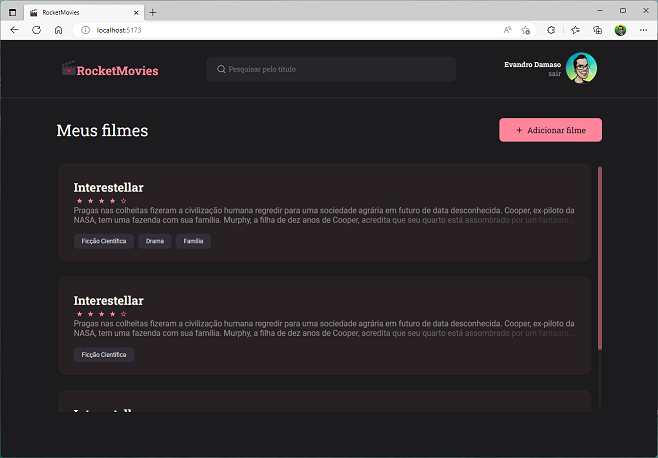Click the RocketMovies brand title

[118, 71]
